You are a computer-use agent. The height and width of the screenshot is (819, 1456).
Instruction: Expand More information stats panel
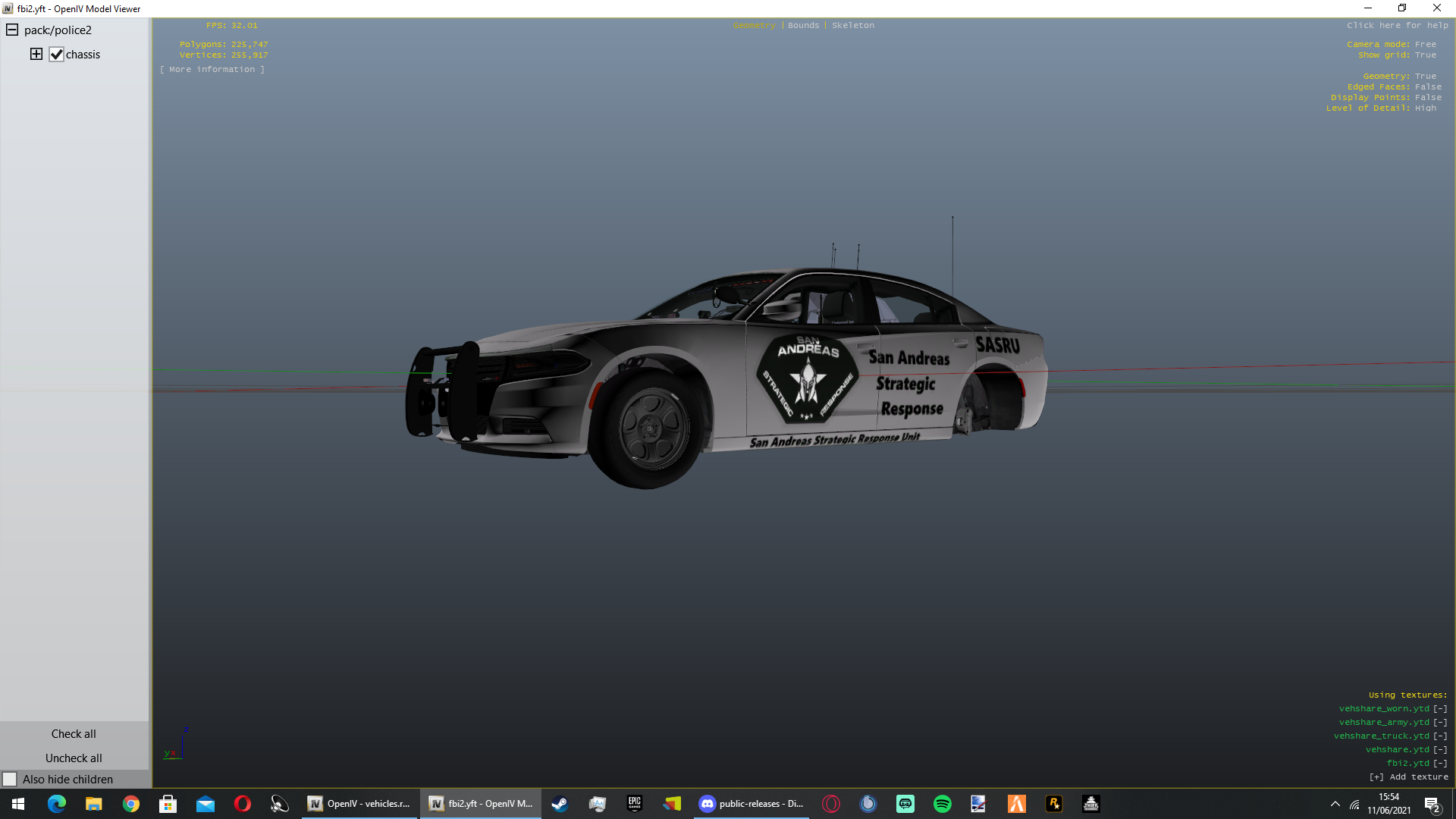point(212,69)
